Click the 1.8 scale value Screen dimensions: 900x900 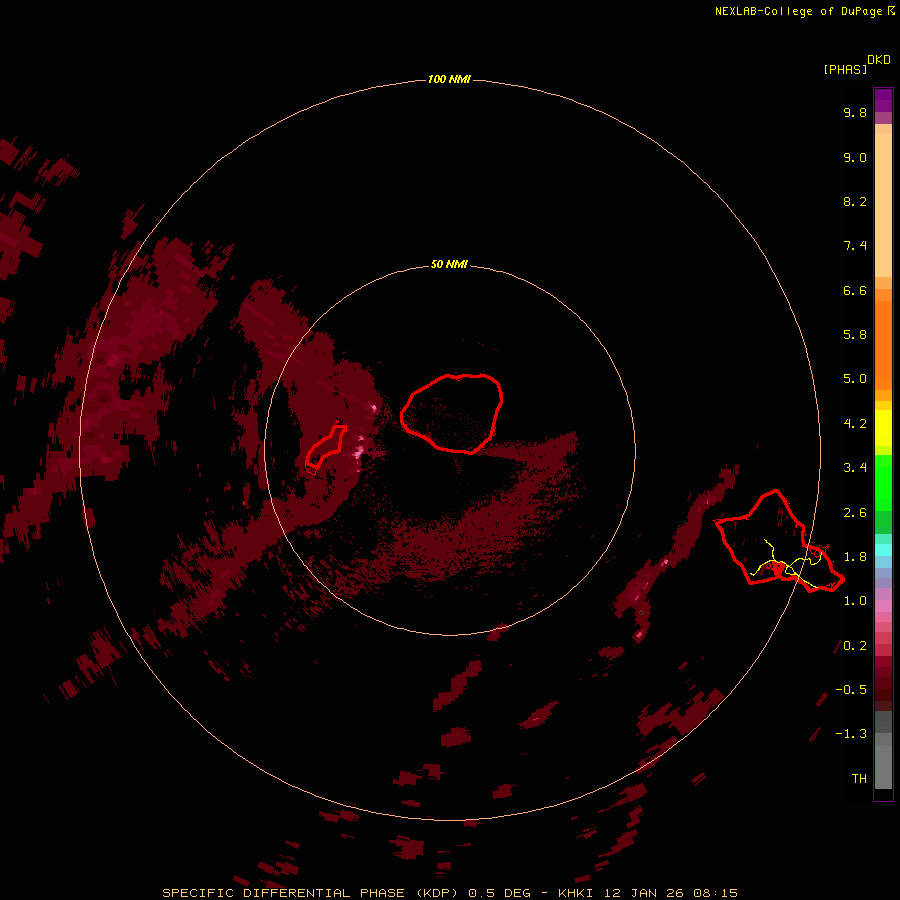coord(855,557)
